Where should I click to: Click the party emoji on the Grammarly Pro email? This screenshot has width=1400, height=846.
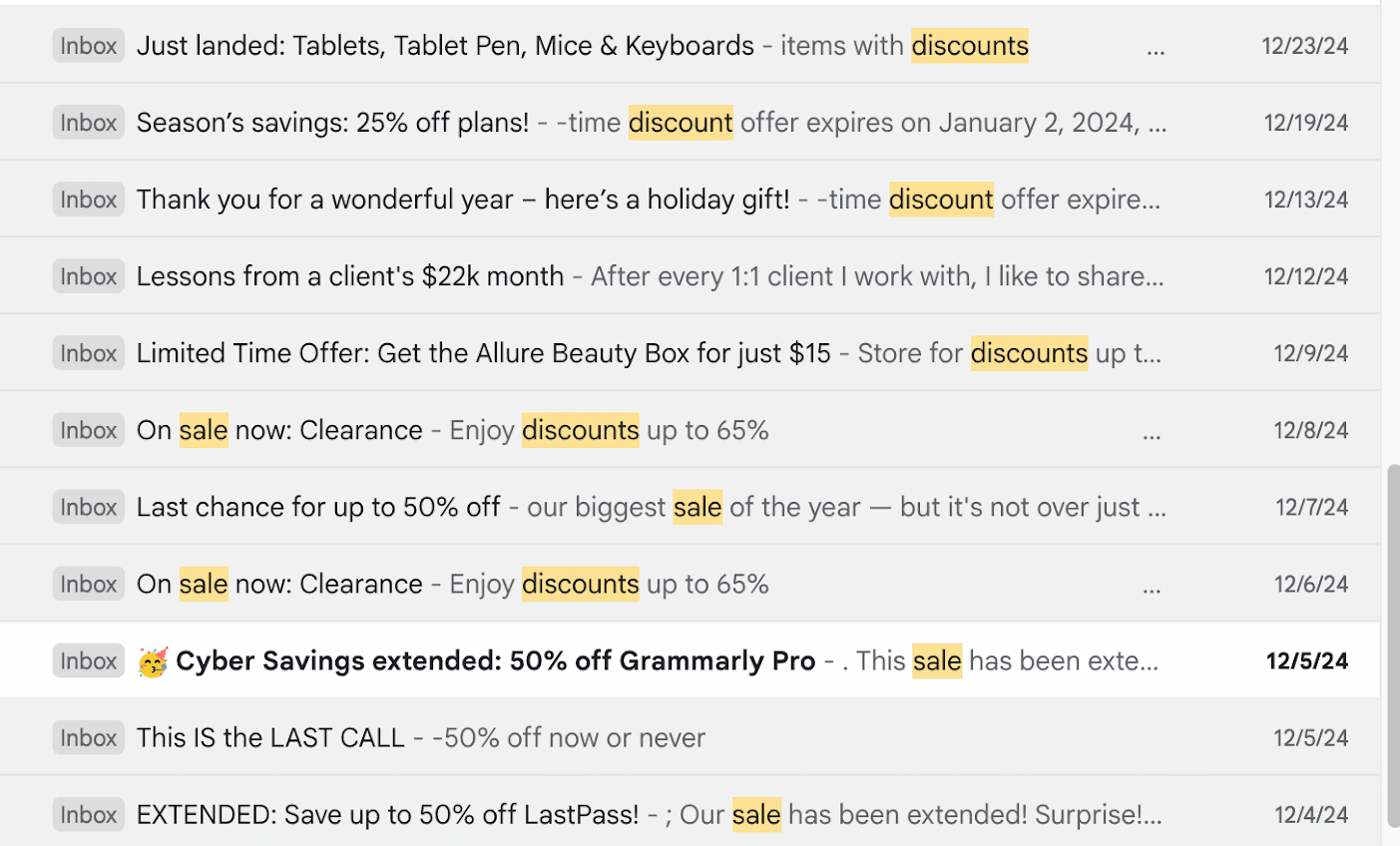[x=153, y=660]
